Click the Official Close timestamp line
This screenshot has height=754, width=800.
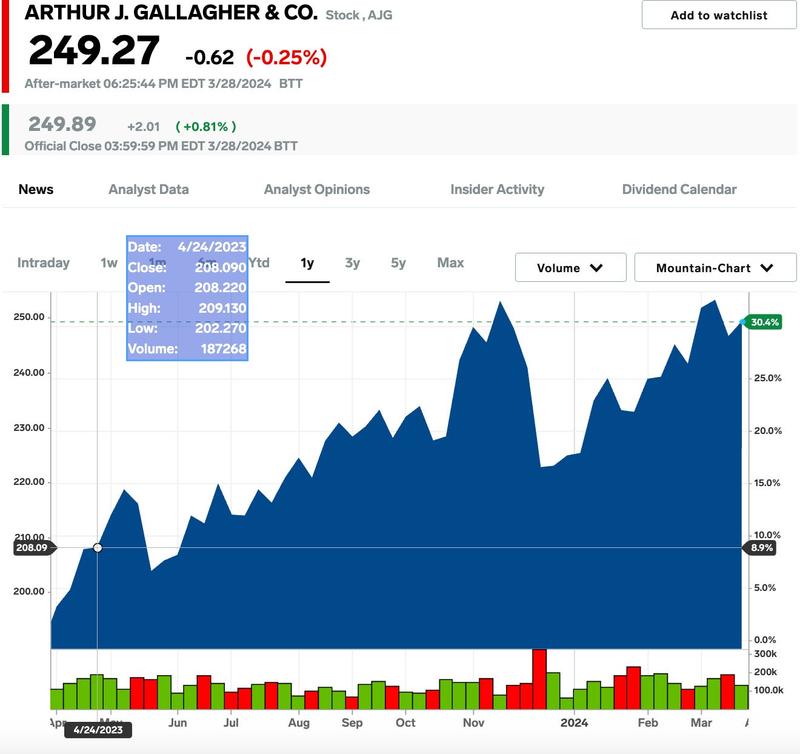161,146
